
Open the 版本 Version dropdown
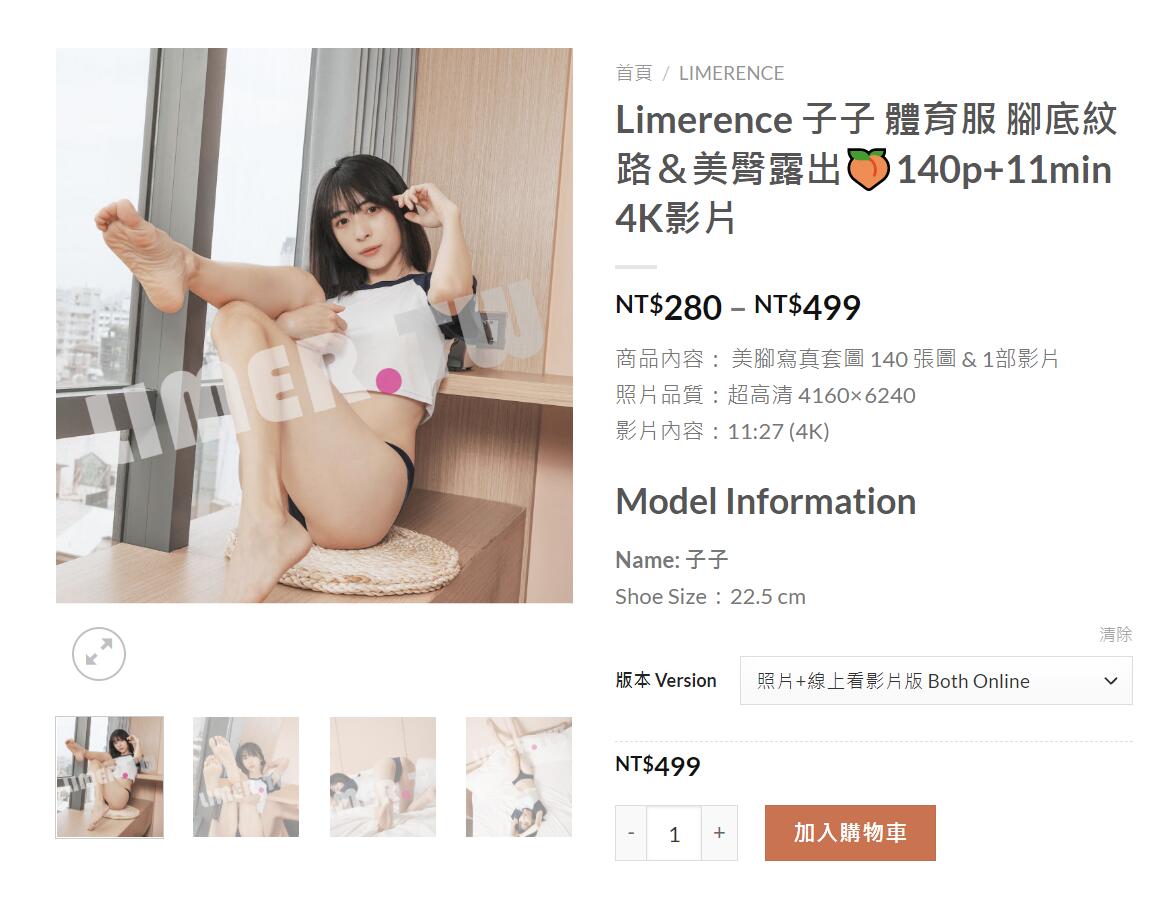(936, 681)
